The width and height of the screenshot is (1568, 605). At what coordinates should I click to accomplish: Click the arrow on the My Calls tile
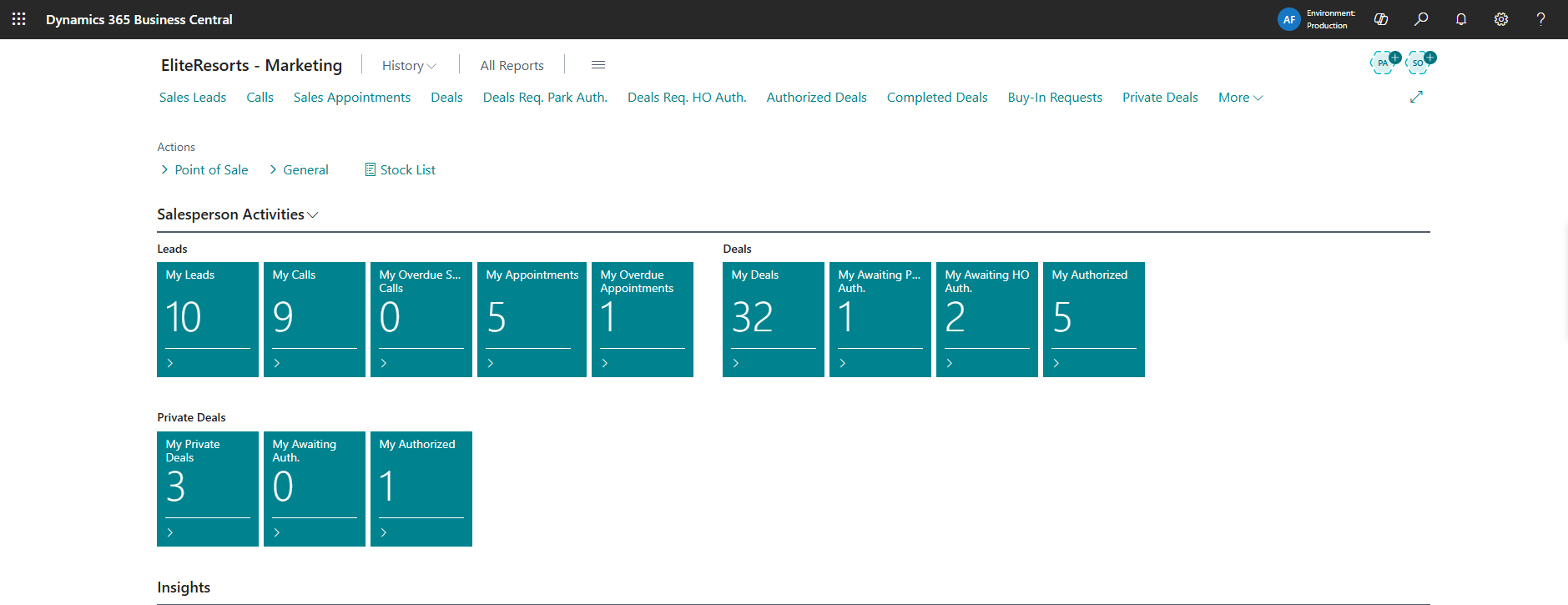[277, 363]
